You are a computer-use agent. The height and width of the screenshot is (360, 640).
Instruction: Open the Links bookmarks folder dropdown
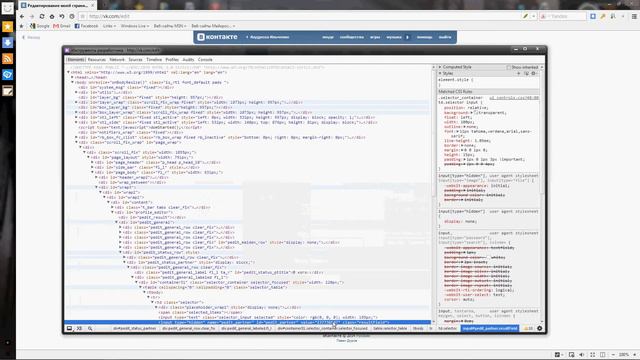[109, 26]
